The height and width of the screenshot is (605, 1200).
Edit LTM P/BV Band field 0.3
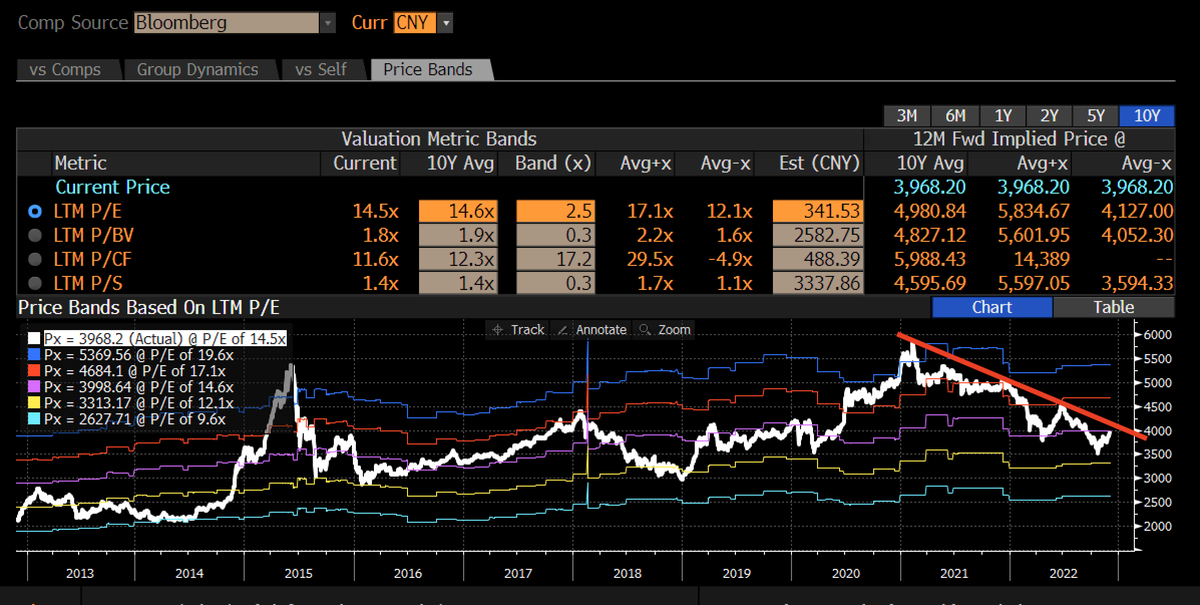click(555, 236)
